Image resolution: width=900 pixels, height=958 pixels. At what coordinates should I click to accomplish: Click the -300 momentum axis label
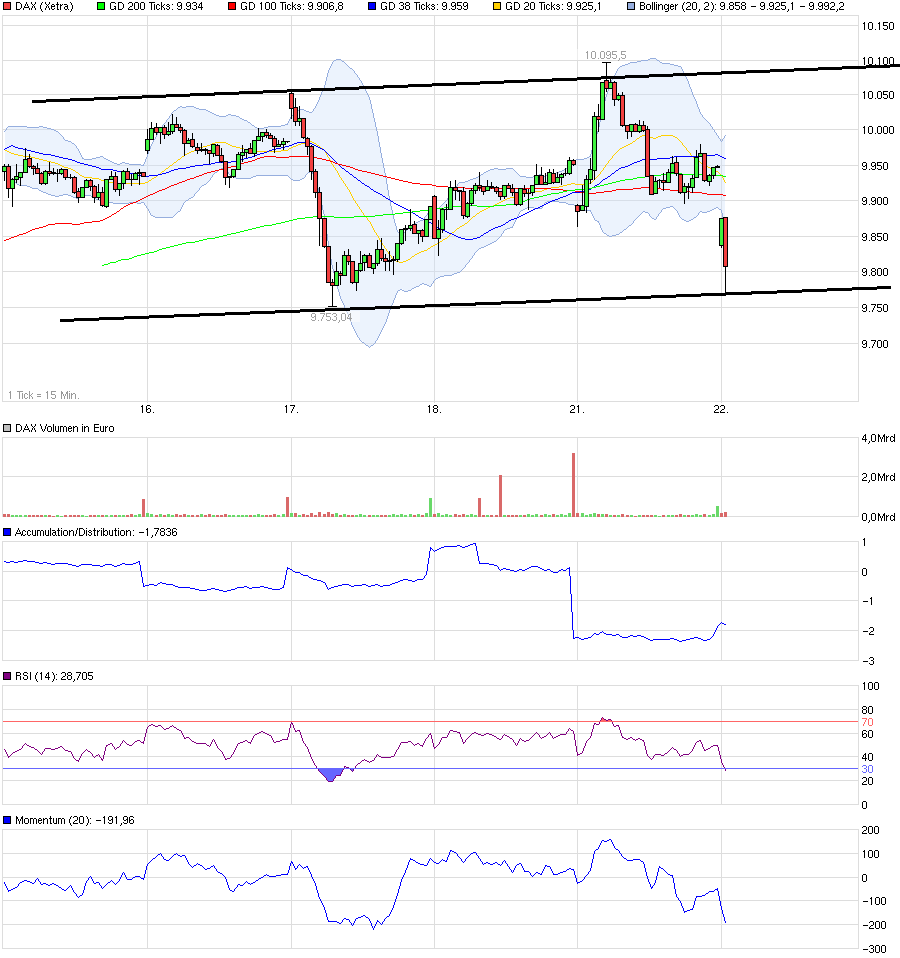coord(873,949)
